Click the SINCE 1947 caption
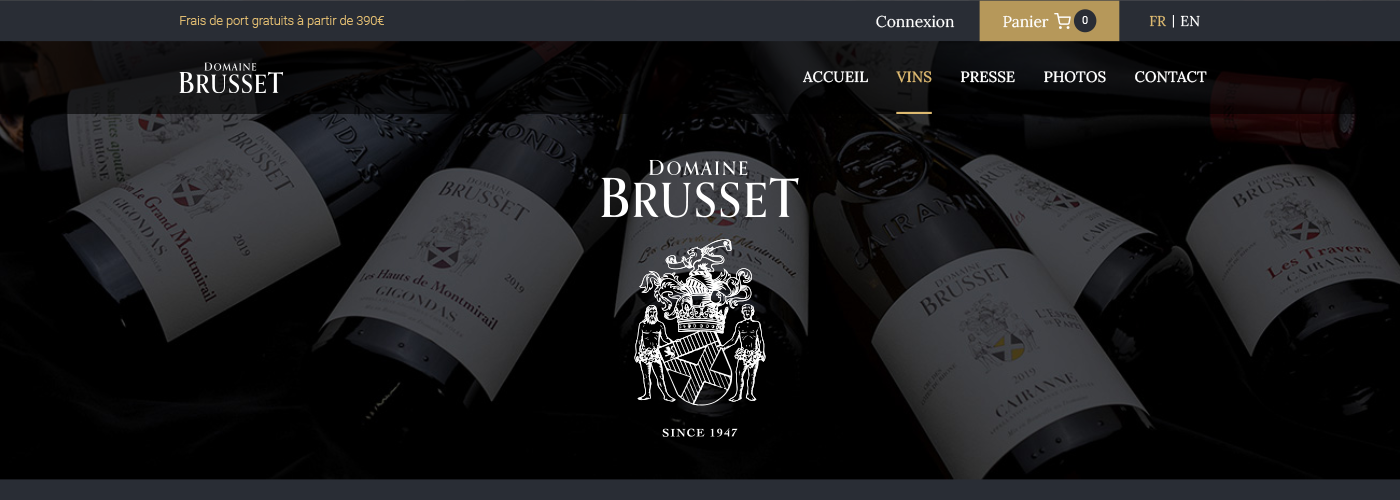 pyautogui.click(x=700, y=433)
